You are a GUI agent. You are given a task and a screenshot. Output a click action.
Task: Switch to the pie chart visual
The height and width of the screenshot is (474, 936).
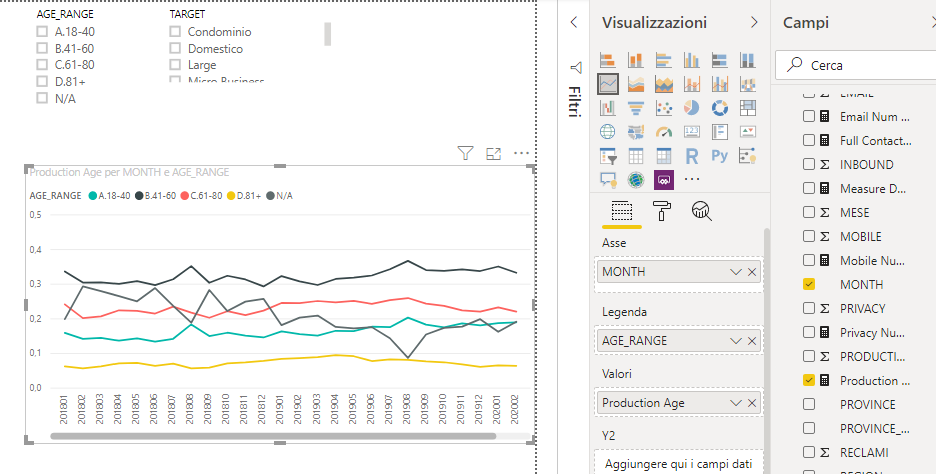[x=692, y=108]
